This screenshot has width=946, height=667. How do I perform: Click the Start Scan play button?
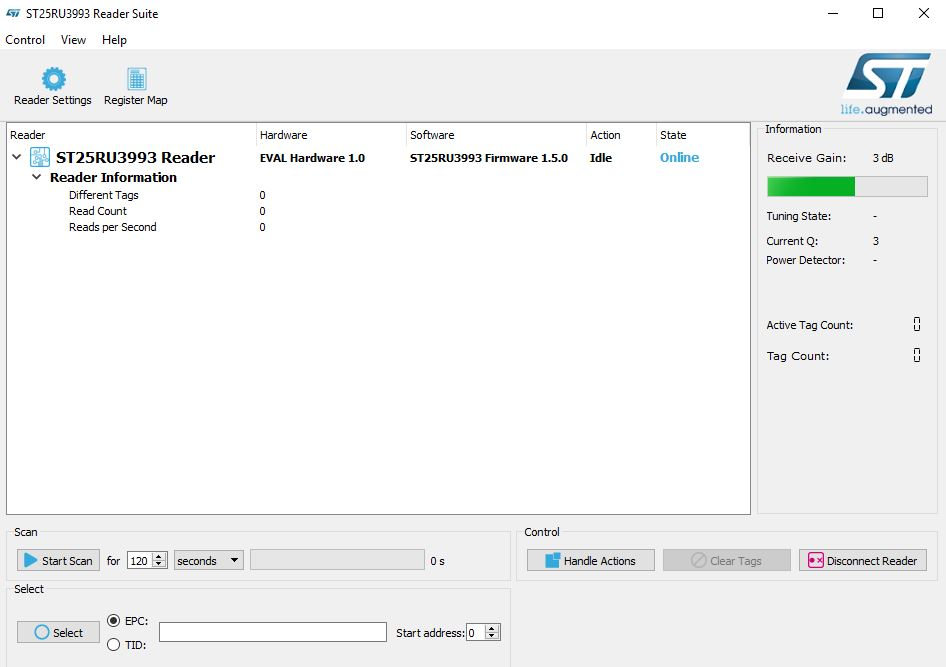[x=58, y=561]
